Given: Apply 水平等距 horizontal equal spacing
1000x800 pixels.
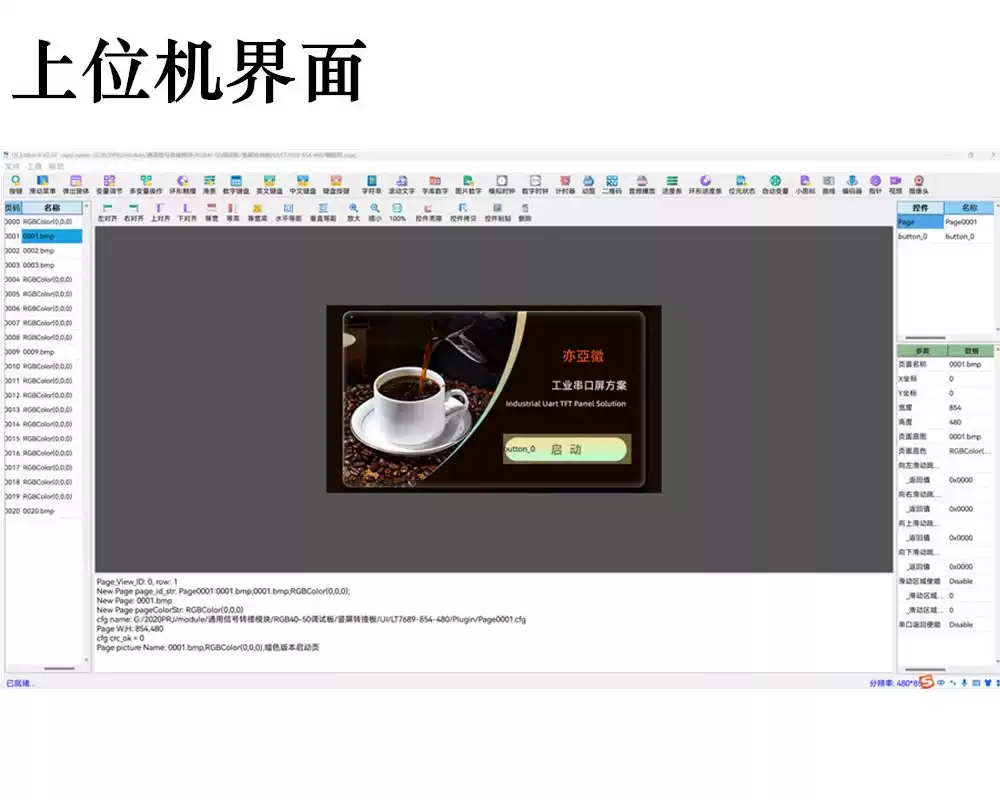Looking at the screenshot, I should [288, 212].
